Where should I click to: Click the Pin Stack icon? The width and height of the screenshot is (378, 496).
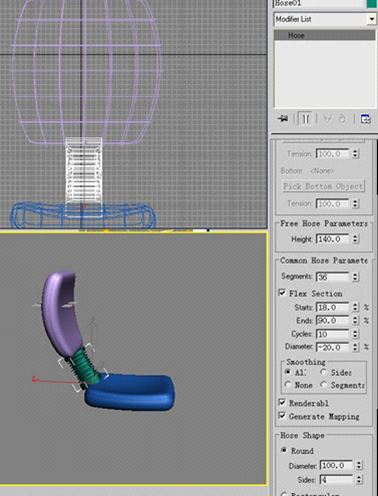tap(283, 119)
